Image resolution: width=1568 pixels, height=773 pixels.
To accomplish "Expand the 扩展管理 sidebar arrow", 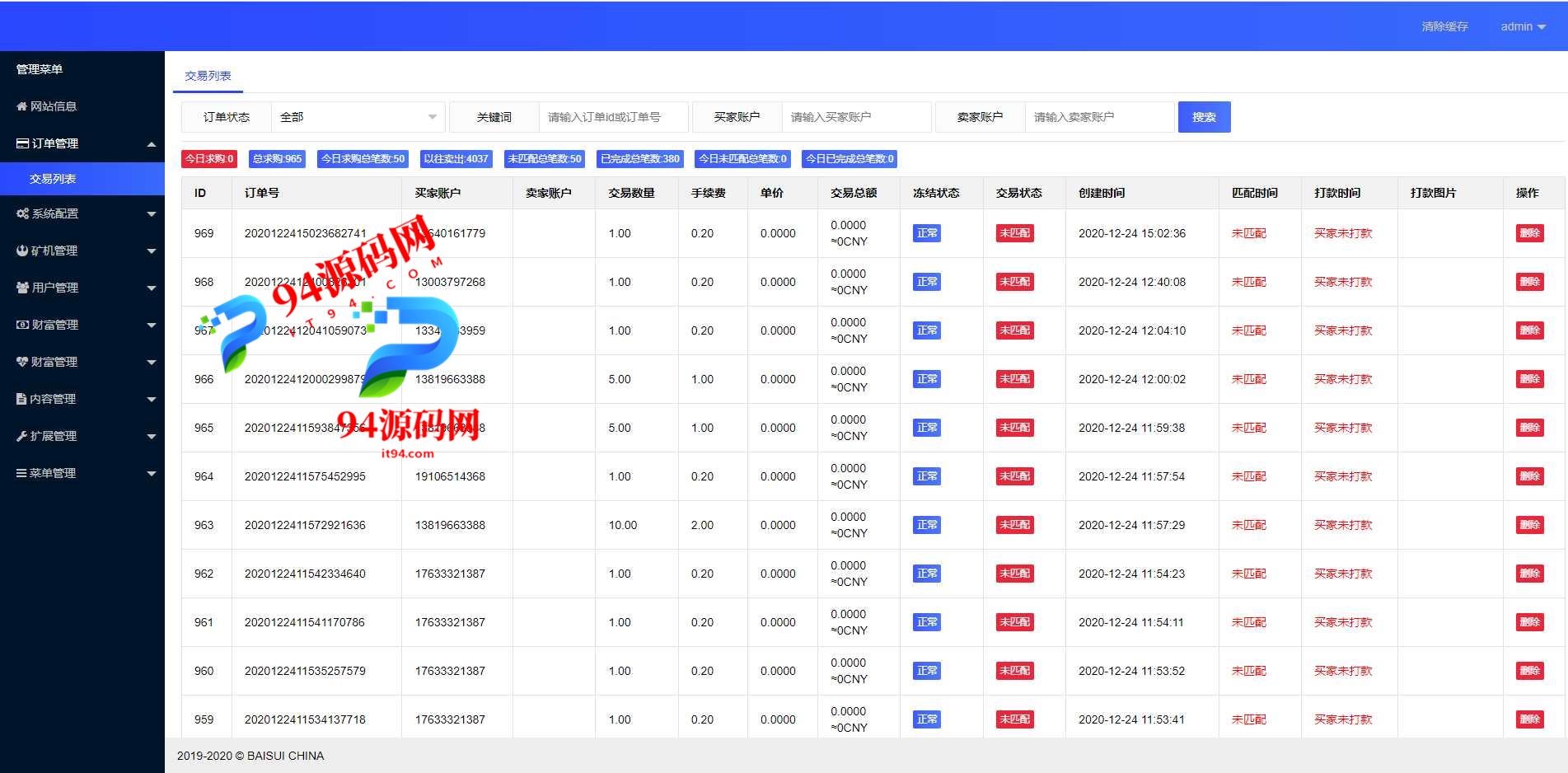I will pos(152,437).
